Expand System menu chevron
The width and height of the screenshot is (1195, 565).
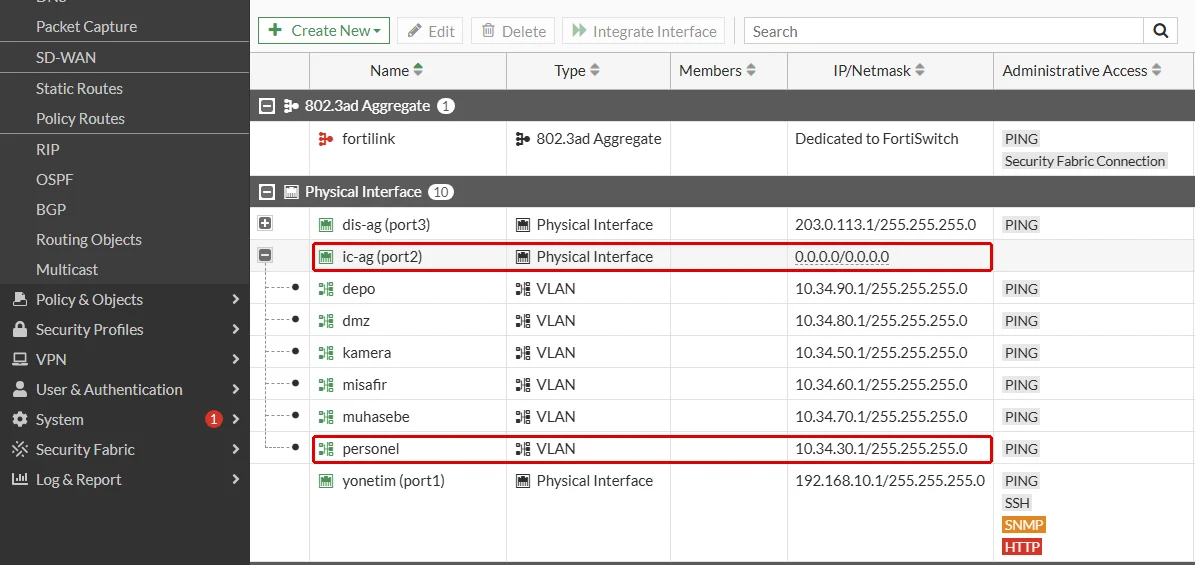click(x=235, y=419)
